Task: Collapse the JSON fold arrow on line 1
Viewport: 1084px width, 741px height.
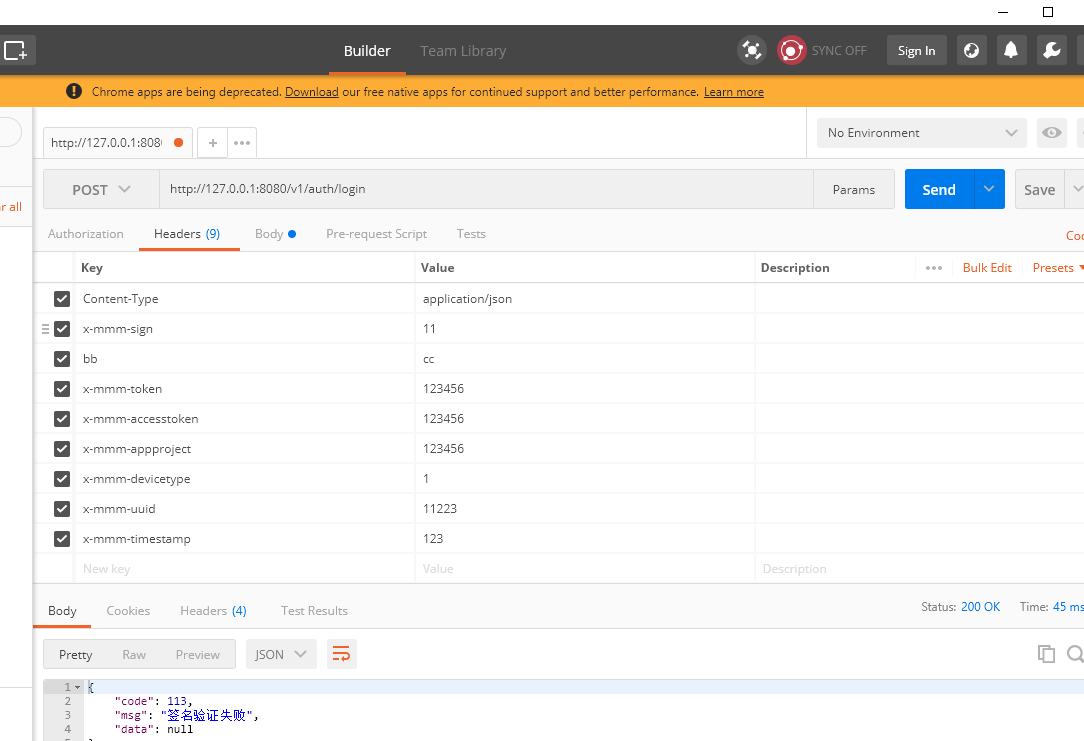Action: point(77,687)
